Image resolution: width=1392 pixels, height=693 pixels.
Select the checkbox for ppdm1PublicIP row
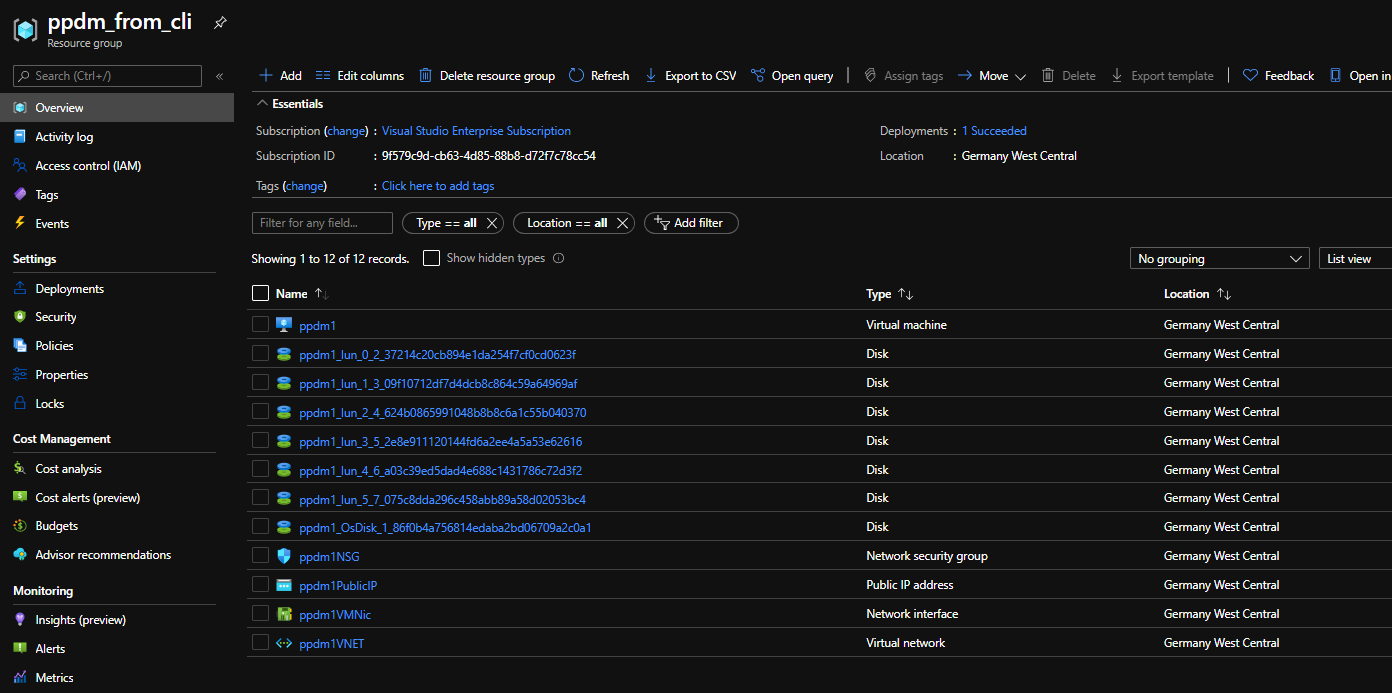261,584
